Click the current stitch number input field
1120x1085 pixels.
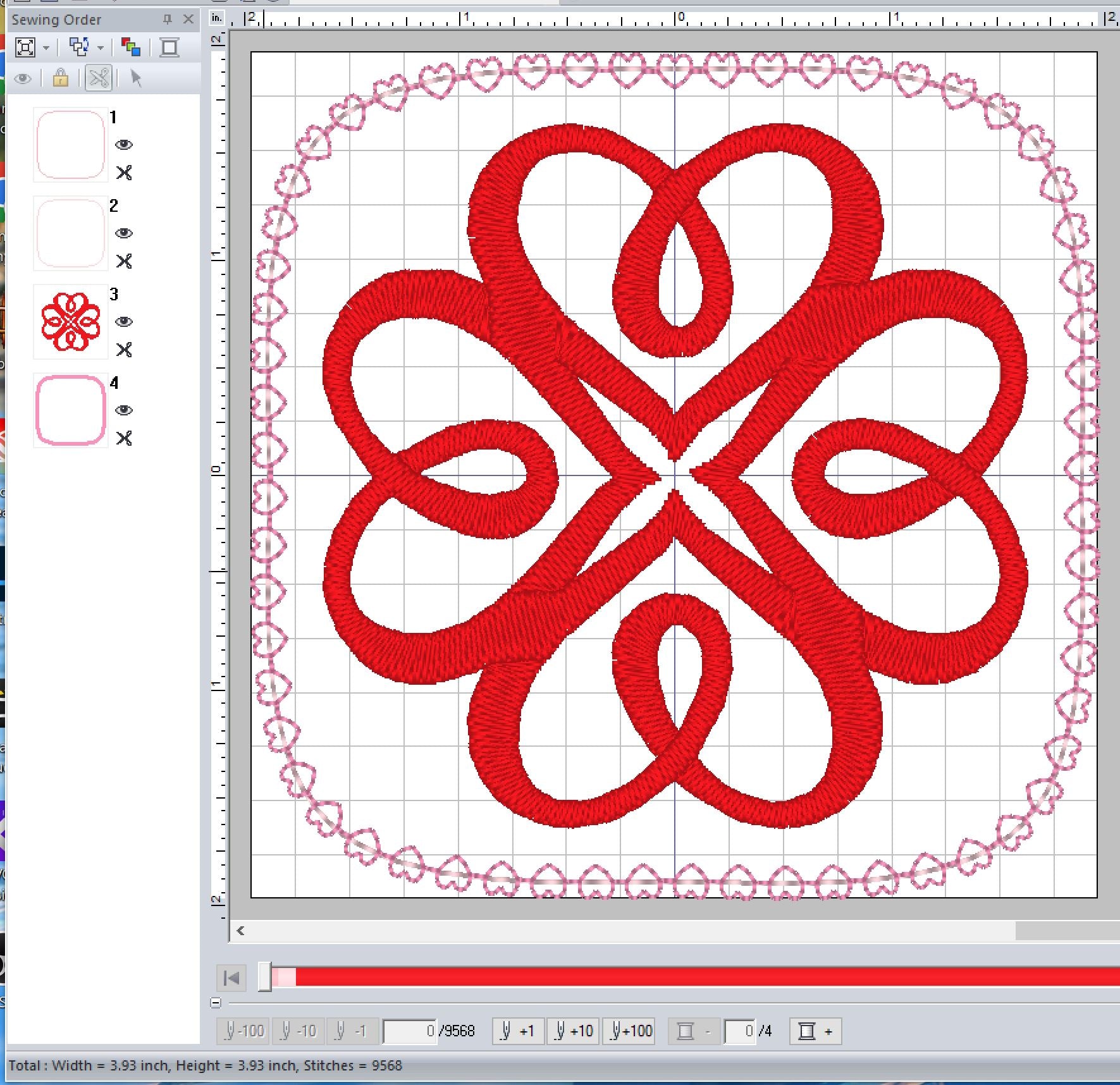point(409,1031)
